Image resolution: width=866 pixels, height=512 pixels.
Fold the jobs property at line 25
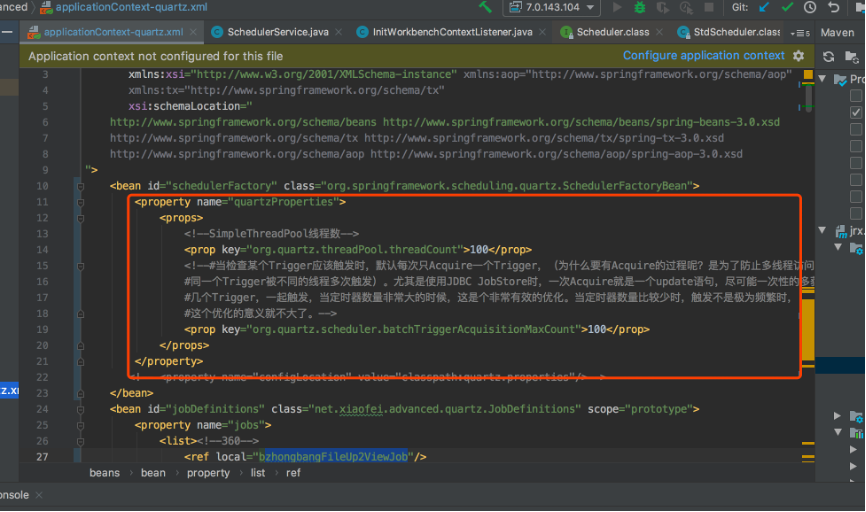click(81, 426)
